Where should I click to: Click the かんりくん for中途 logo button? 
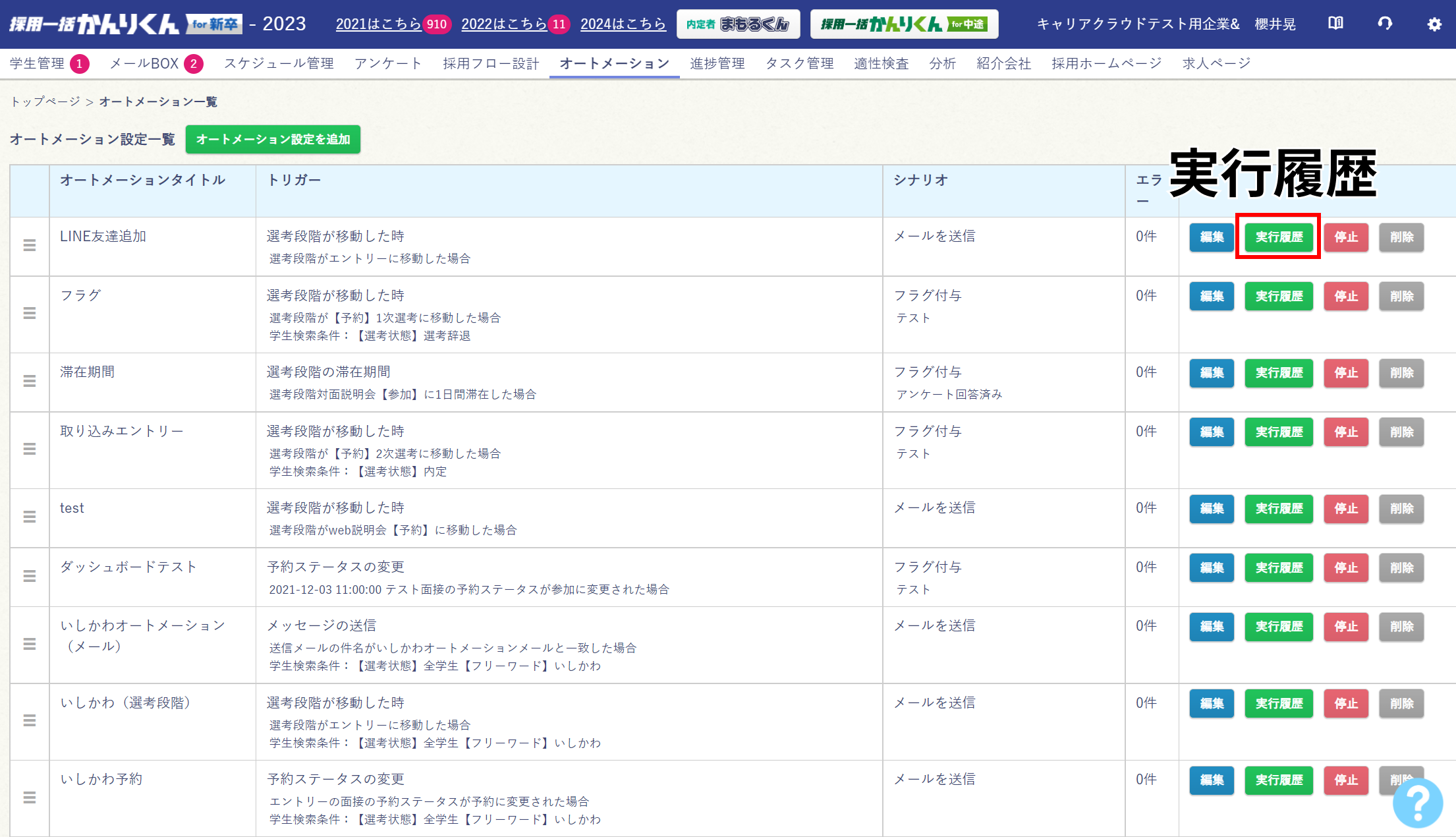coord(903,24)
